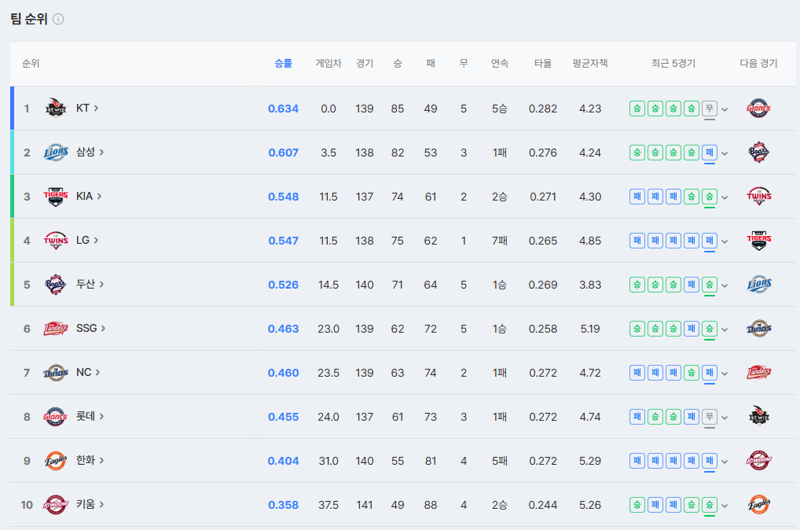Sort by the 연속 column header
800x530 pixels.
(499, 63)
